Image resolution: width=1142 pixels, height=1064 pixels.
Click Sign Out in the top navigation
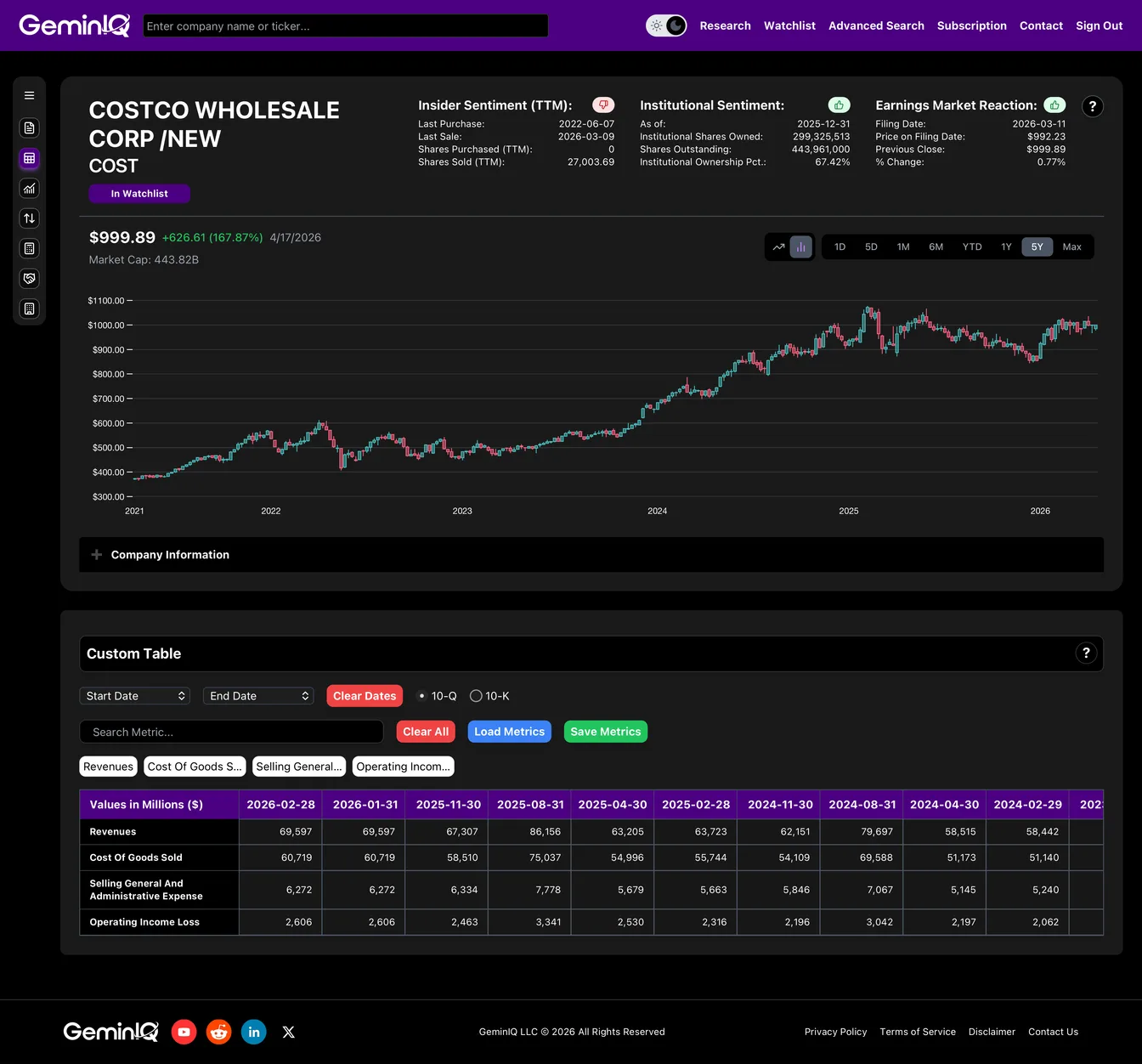click(x=1099, y=25)
